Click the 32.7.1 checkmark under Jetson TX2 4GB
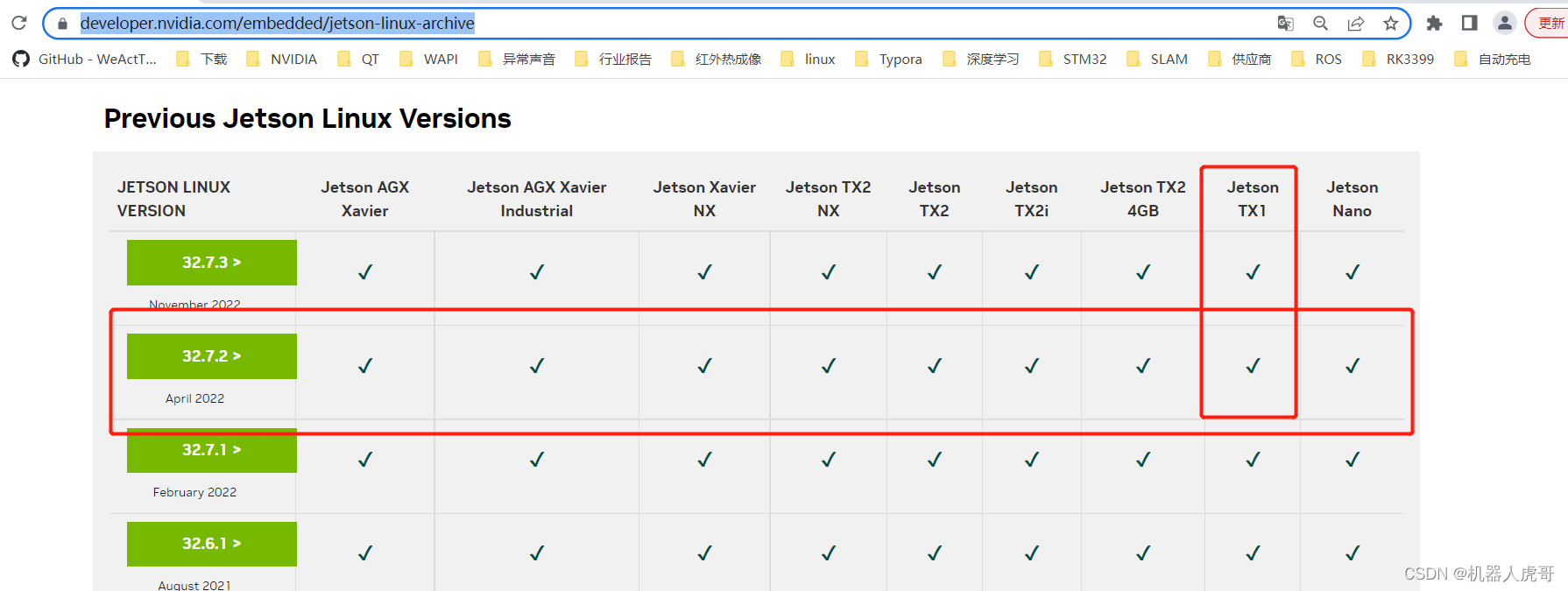The image size is (1568, 591). click(1143, 460)
